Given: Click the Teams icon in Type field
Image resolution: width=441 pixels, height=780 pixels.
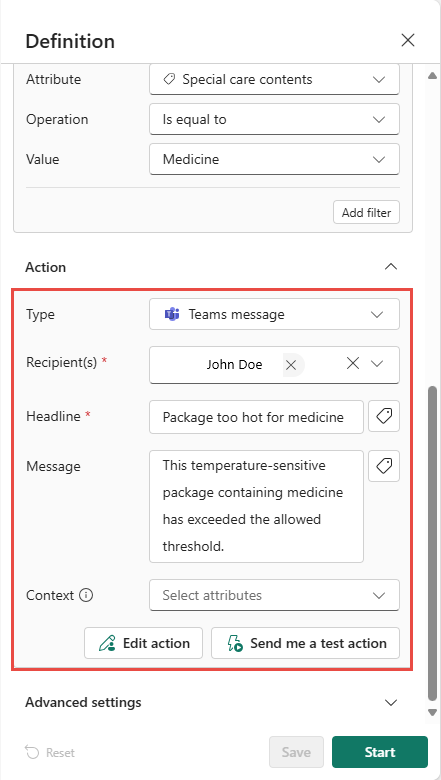Looking at the screenshot, I should (x=172, y=314).
